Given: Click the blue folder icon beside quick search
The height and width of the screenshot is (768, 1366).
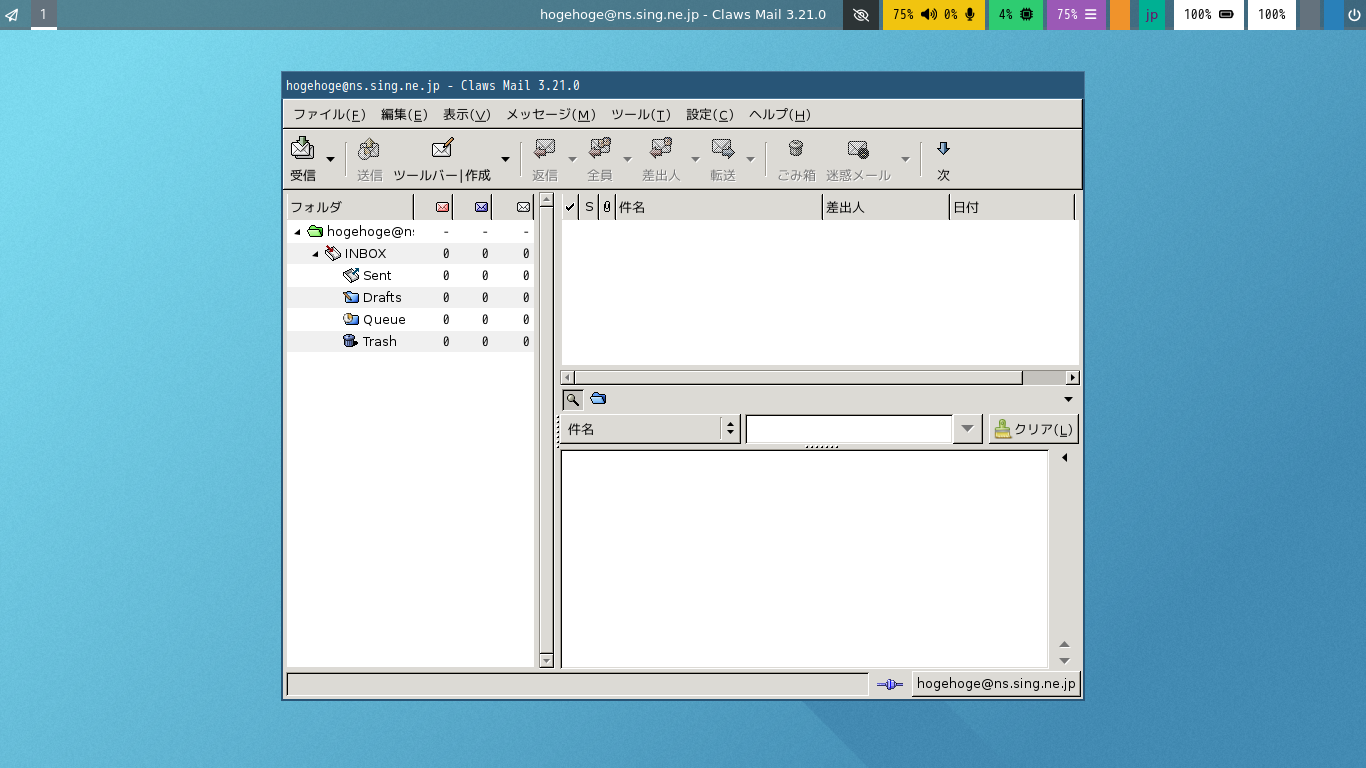Looking at the screenshot, I should click(x=598, y=399).
